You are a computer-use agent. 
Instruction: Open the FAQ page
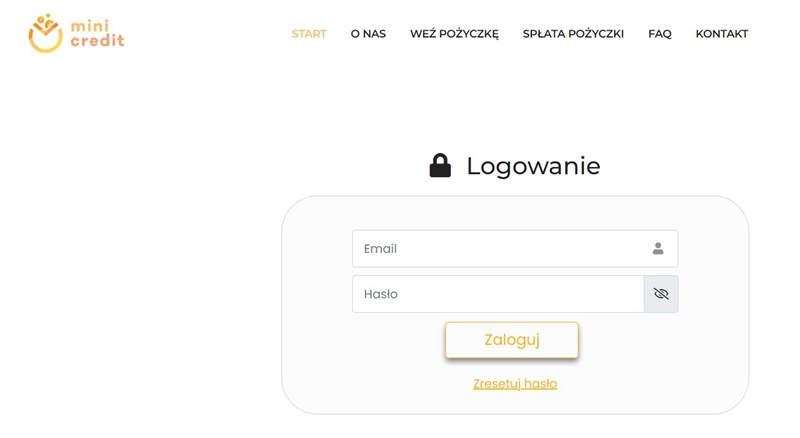click(660, 34)
